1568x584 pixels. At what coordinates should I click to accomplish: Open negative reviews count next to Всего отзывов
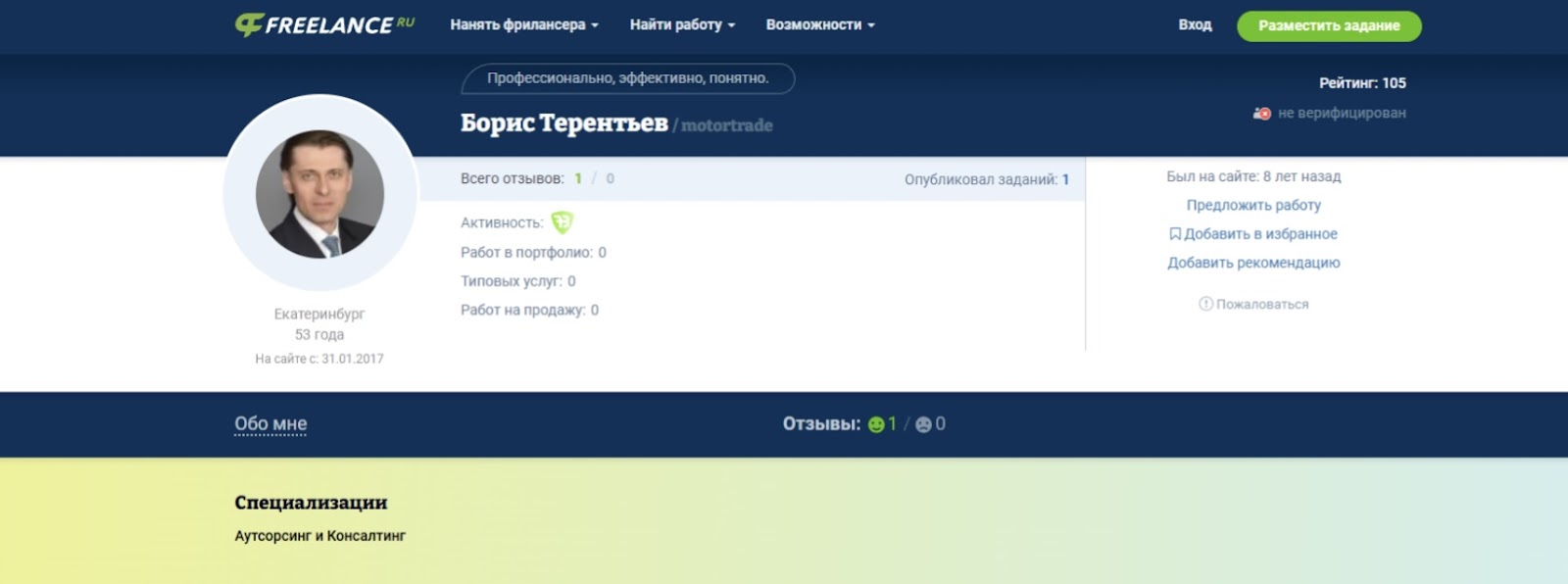pyautogui.click(x=611, y=178)
